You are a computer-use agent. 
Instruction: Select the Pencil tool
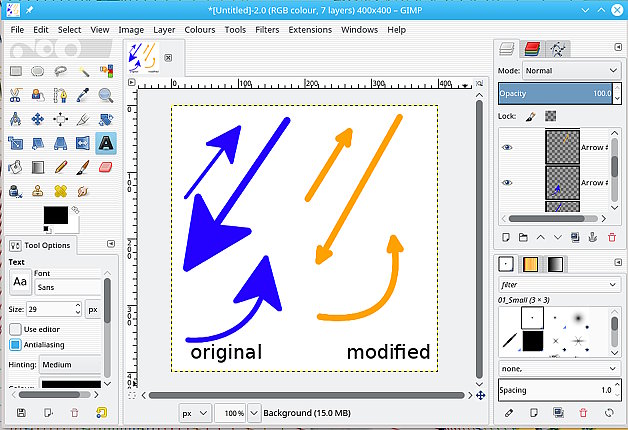click(60, 167)
